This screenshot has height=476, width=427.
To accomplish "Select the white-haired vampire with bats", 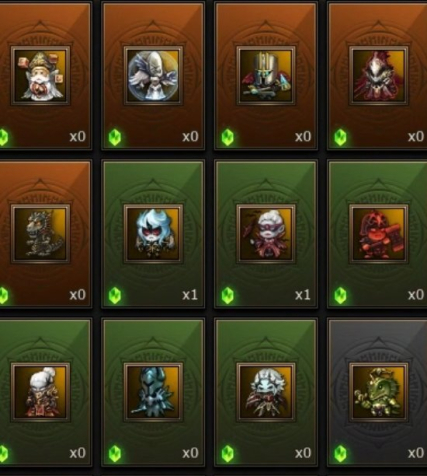I will coord(266,234).
